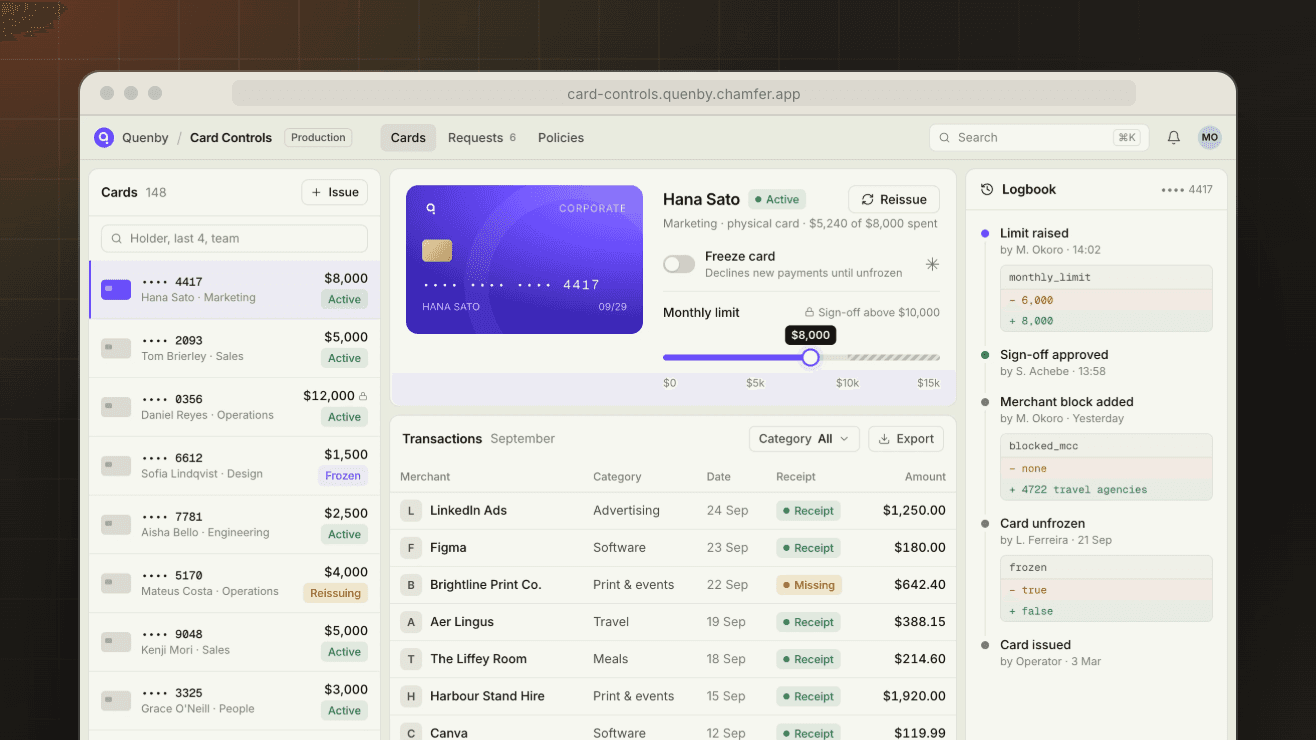
Task: Click the Reissuing status badge for 5170
Action: pos(335,593)
